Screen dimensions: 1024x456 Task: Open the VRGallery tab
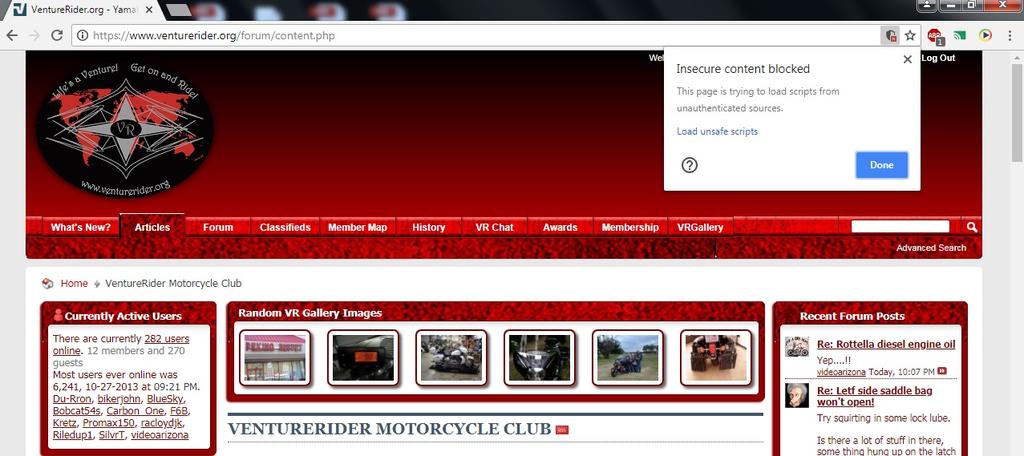[700, 227]
